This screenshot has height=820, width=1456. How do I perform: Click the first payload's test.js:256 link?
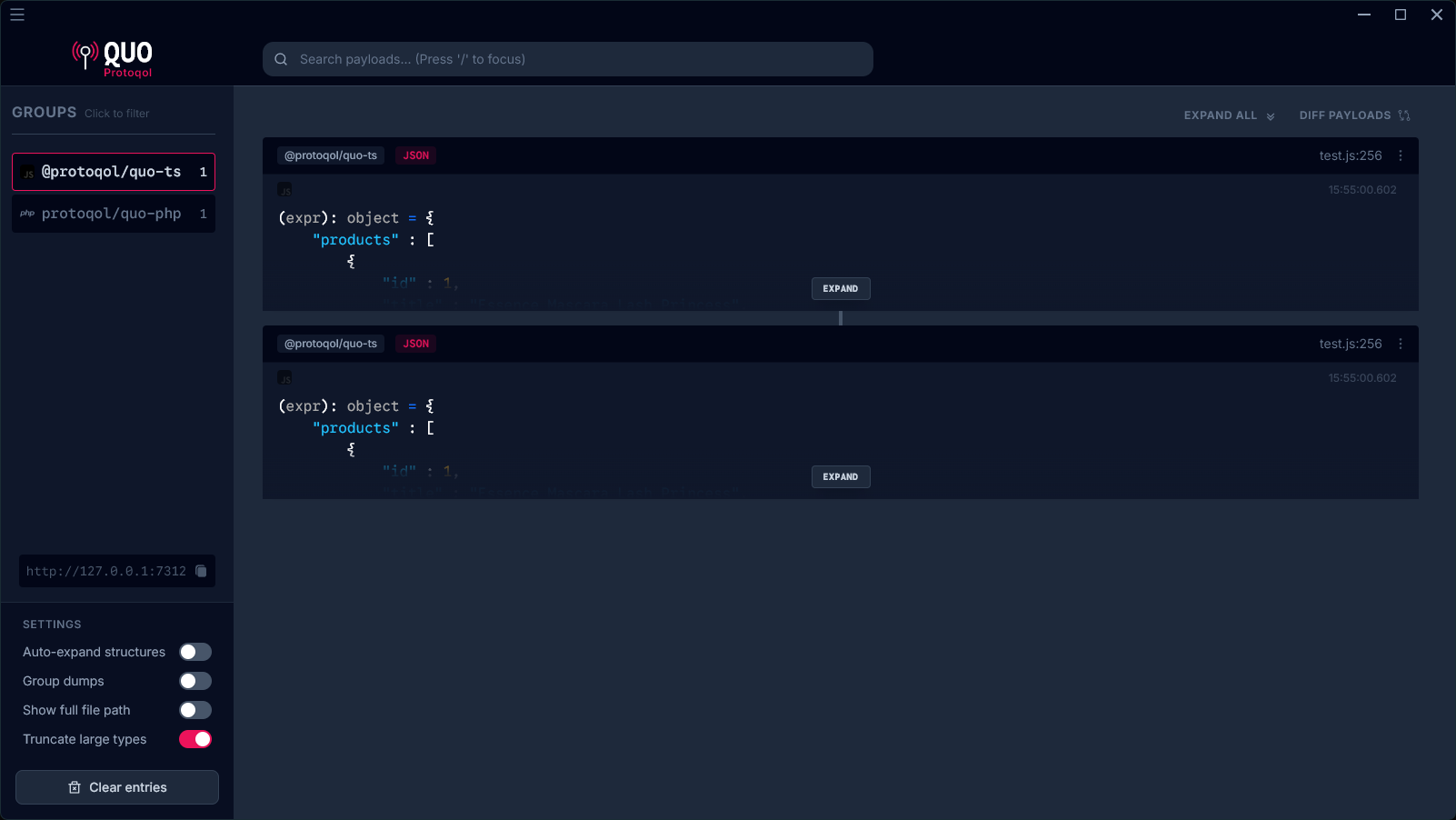pyautogui.click(x=1351, y=155)
